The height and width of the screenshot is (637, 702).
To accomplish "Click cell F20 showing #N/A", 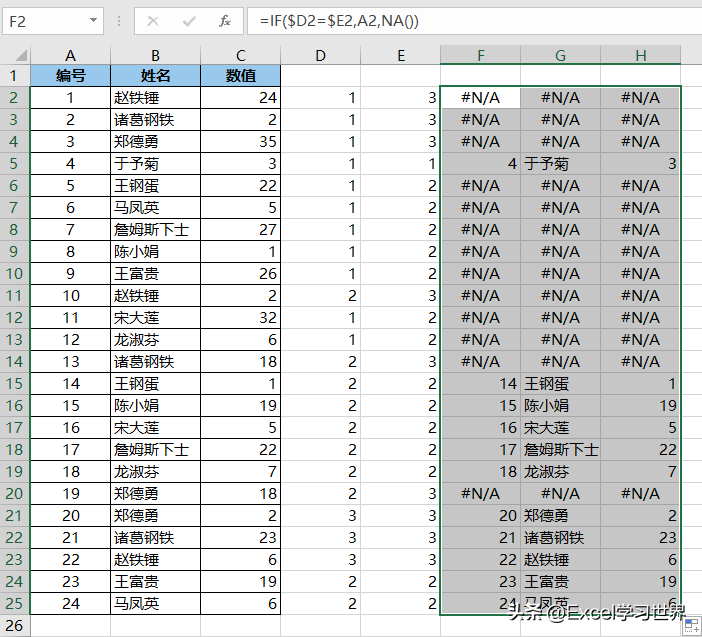I will [x=480, y=493].
